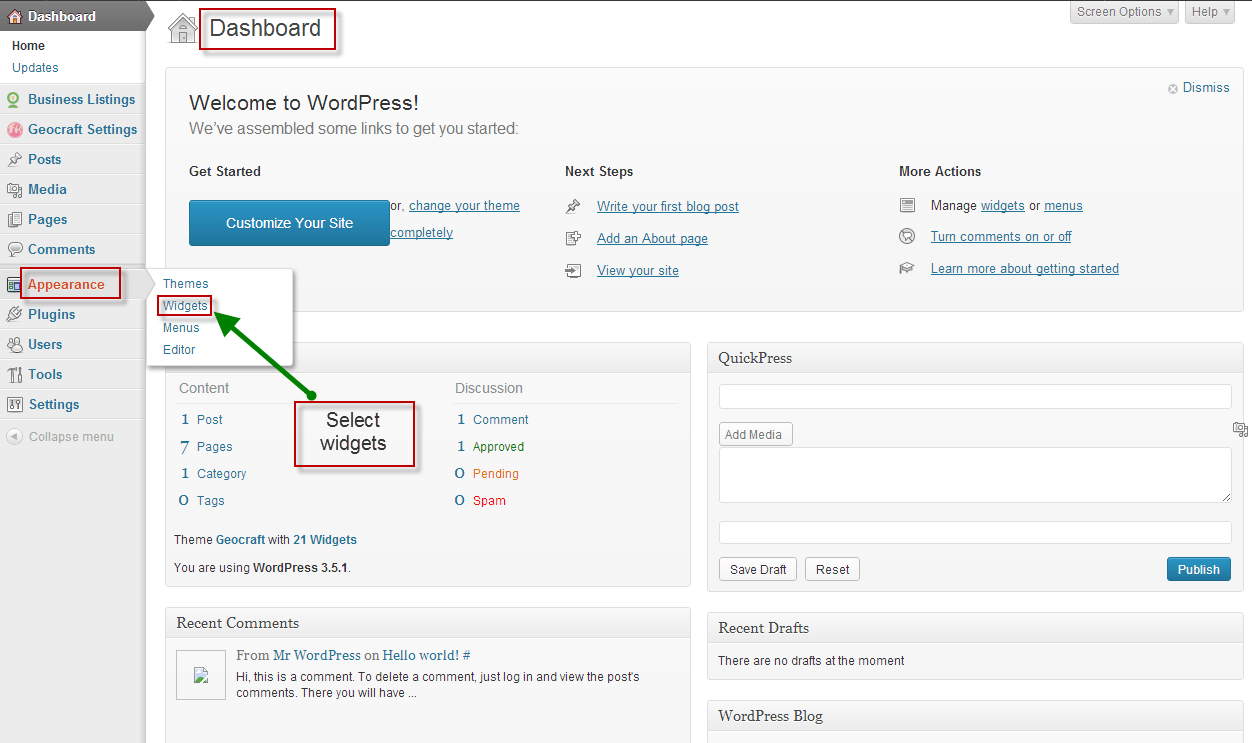Image resolution: width=1252 pixels, height=743 pixels.
Task: Open Updates under Dashboard menu
Action: (x=35, y=68)
